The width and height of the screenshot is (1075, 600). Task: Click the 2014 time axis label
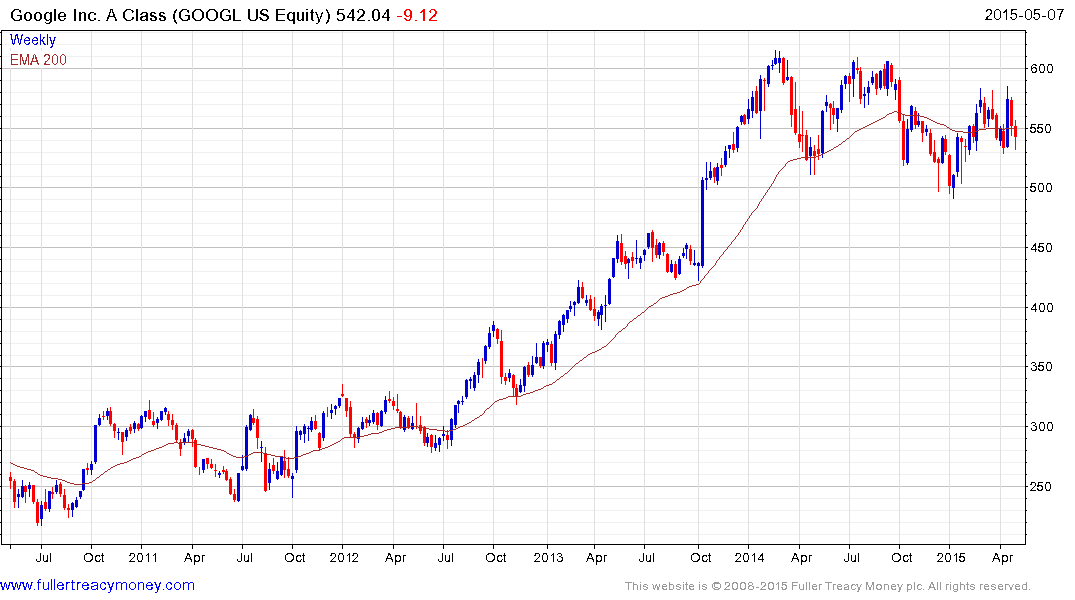[x=749, y=557]
